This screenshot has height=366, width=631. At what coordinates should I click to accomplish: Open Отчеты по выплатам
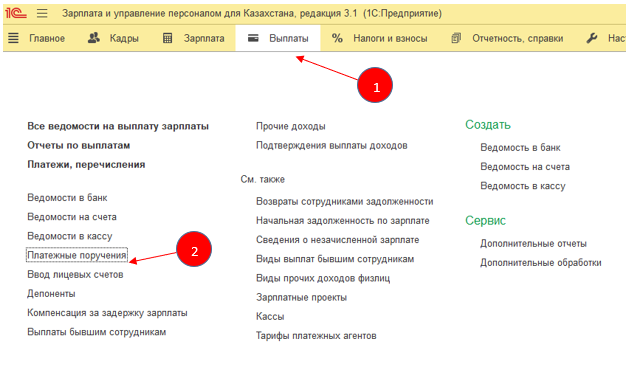(x=78, y=145)
